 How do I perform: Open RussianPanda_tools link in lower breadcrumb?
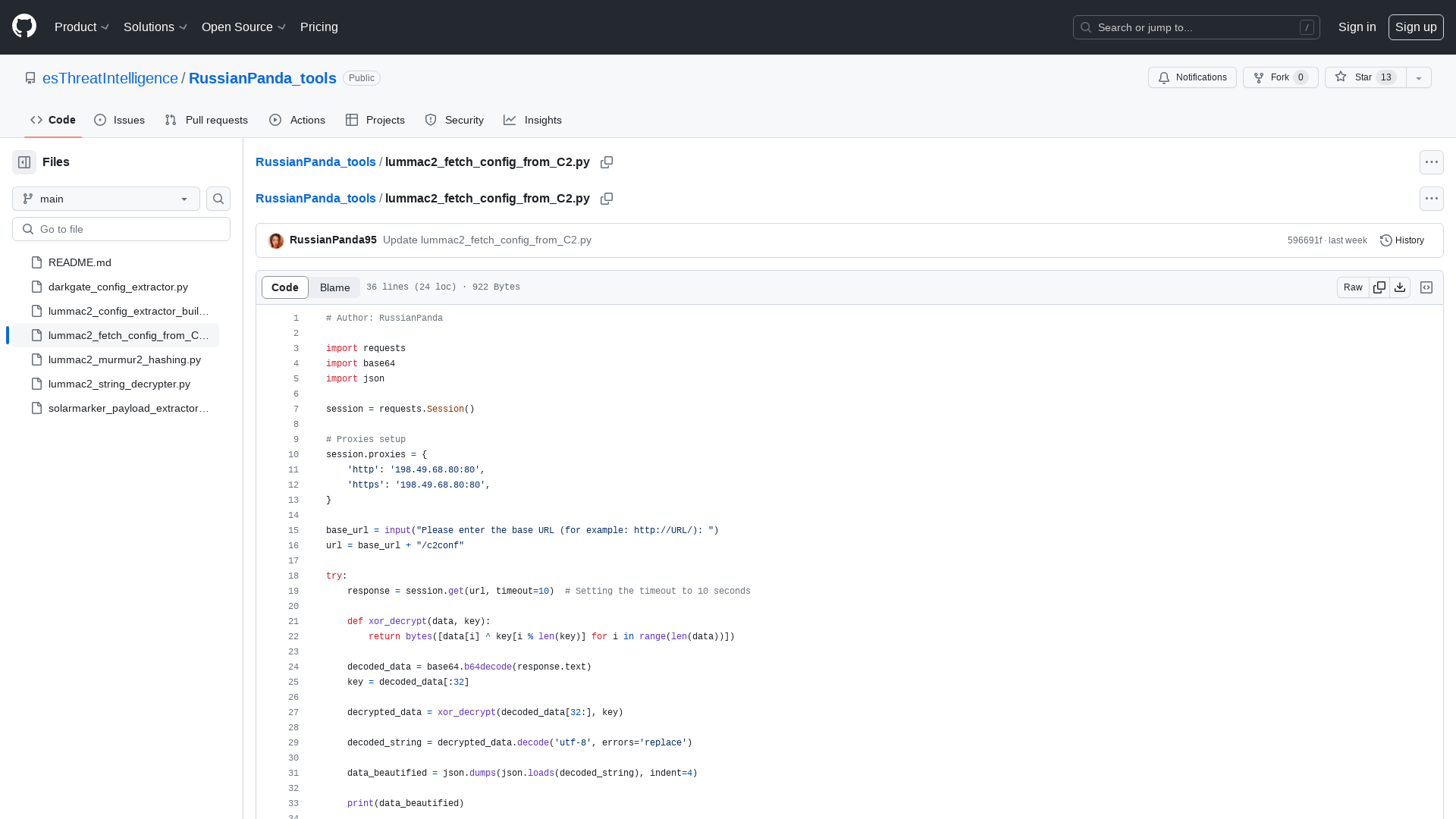click(315, 199)
